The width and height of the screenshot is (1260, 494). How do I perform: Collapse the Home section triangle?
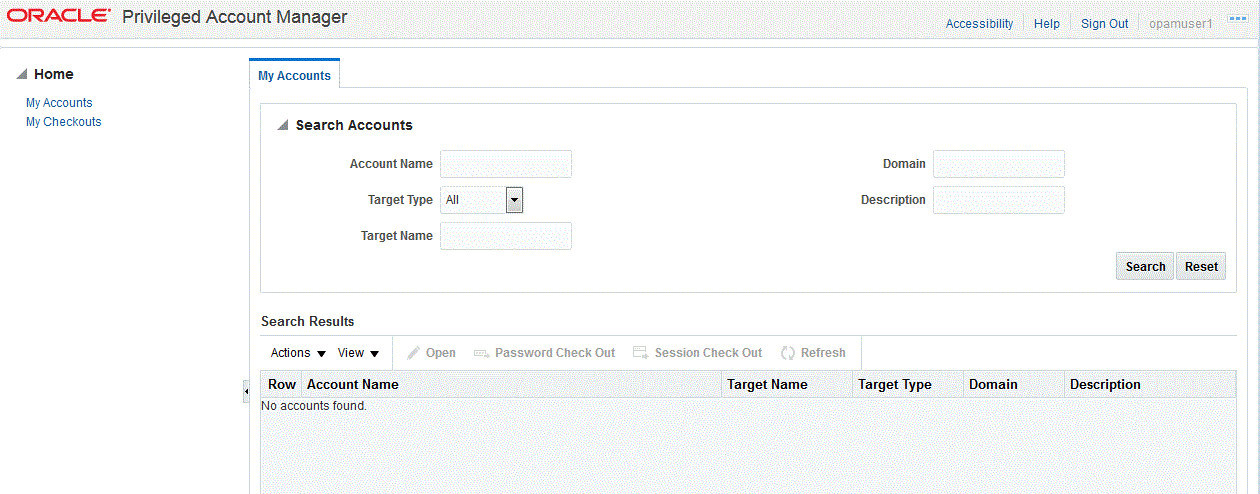click(22, 74)
